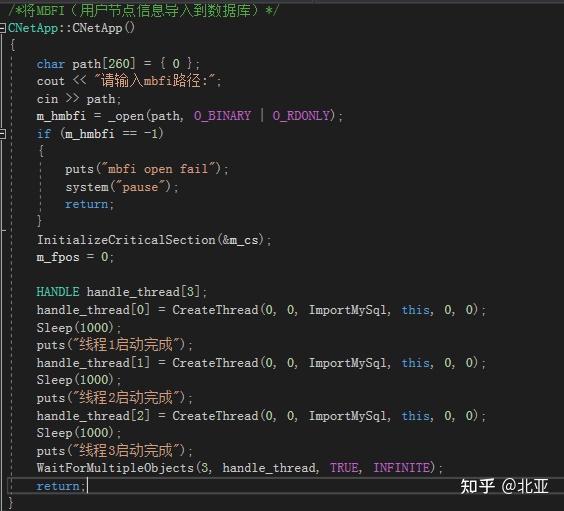
Task: Click the comment line starting with /*将MBFI
Action: [x=143, y=10]
